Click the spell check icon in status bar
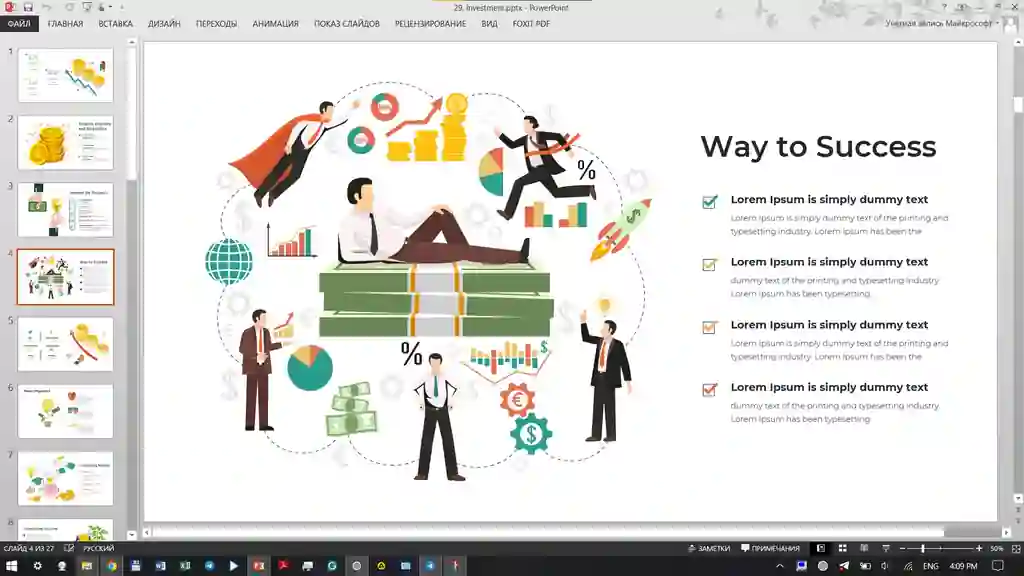The height and width of the screenshot is (576, 1024). coord(69,548)
